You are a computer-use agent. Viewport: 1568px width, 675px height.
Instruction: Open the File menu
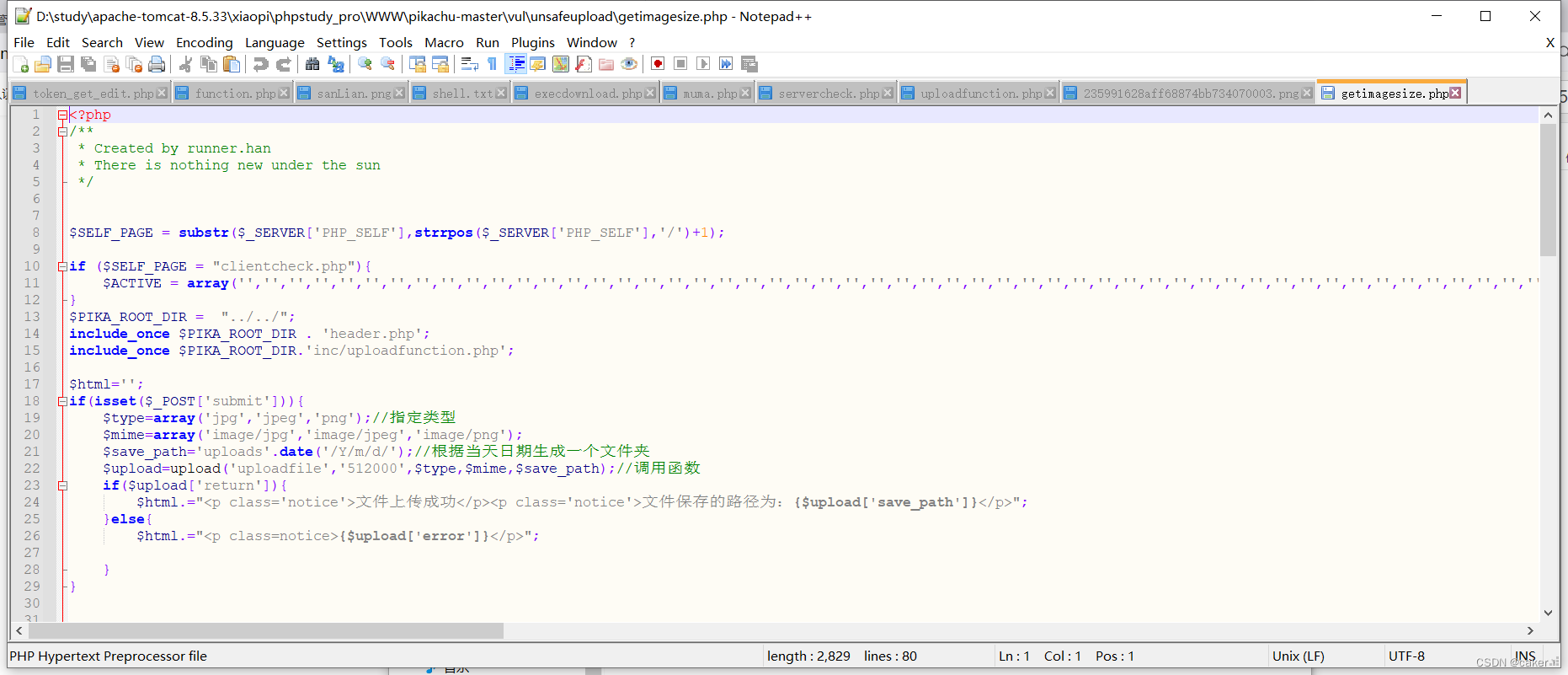point(24,42)
